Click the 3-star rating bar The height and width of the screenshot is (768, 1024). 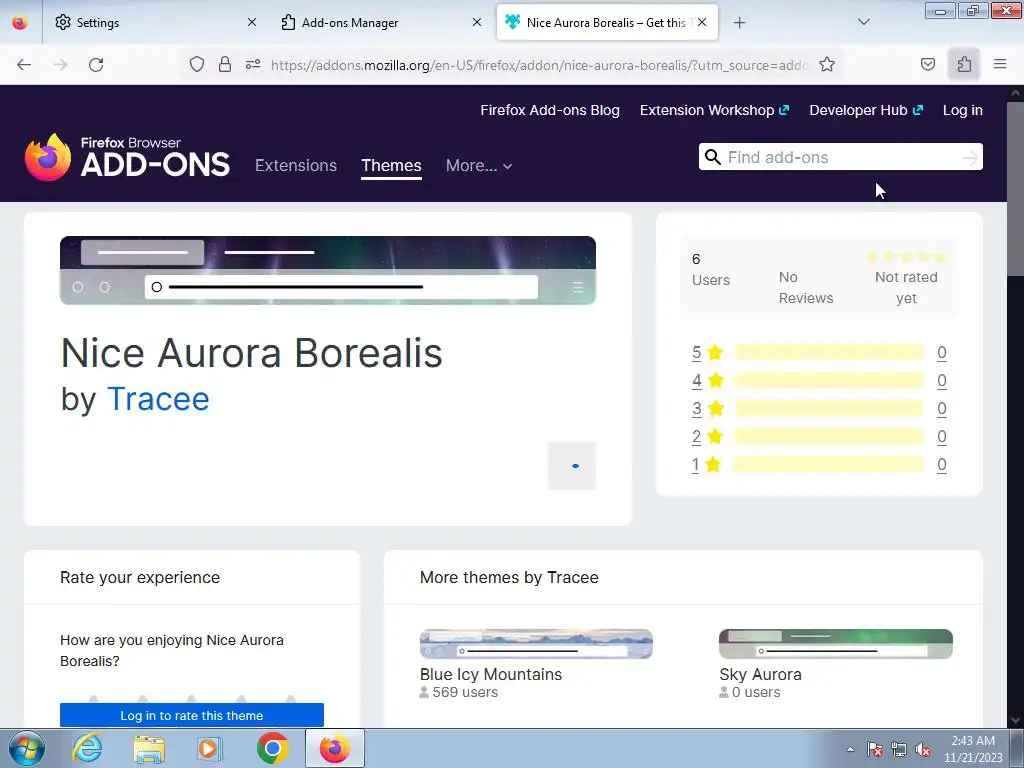829,409
